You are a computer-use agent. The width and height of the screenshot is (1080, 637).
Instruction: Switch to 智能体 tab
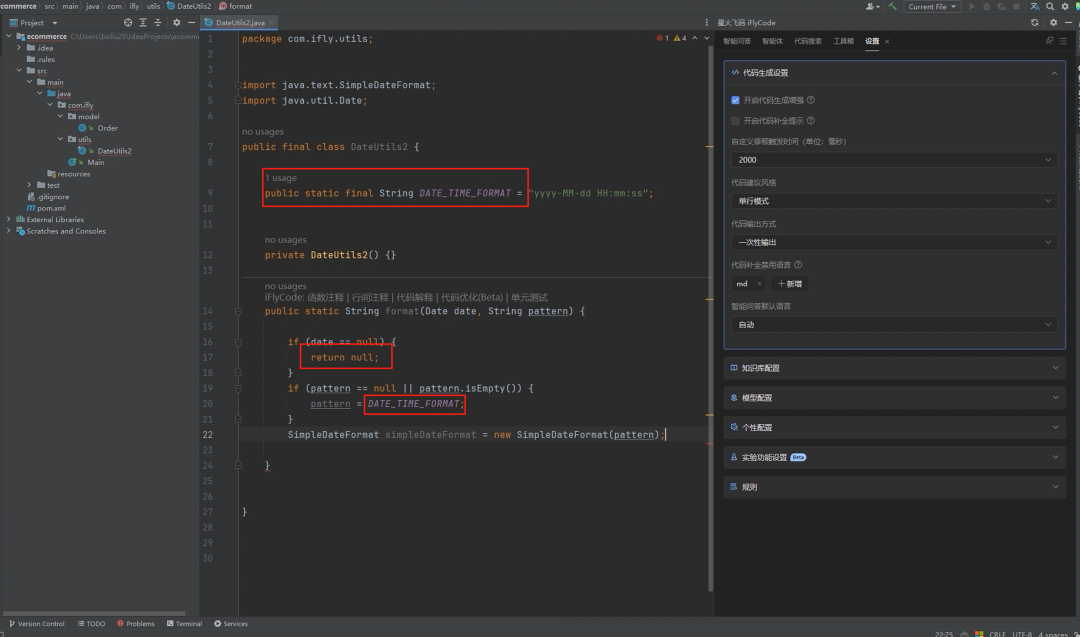(772, 41)
